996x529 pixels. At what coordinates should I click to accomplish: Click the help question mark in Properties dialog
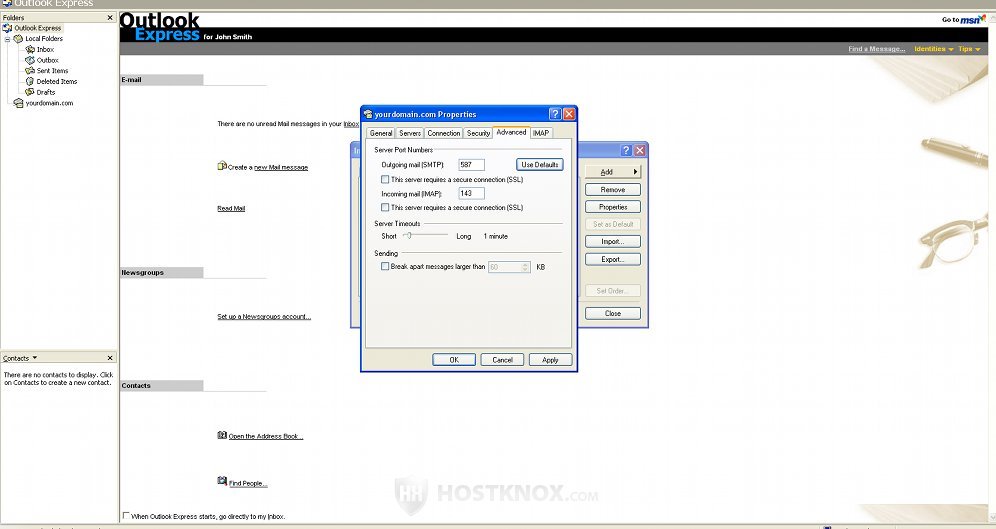(555, 114)
